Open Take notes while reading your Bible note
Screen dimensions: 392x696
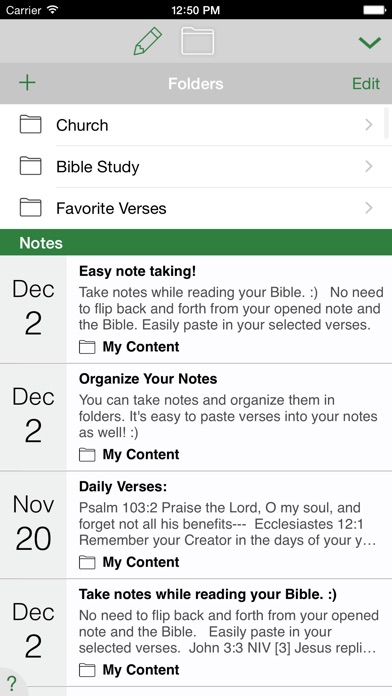click(x=196, y=633)
